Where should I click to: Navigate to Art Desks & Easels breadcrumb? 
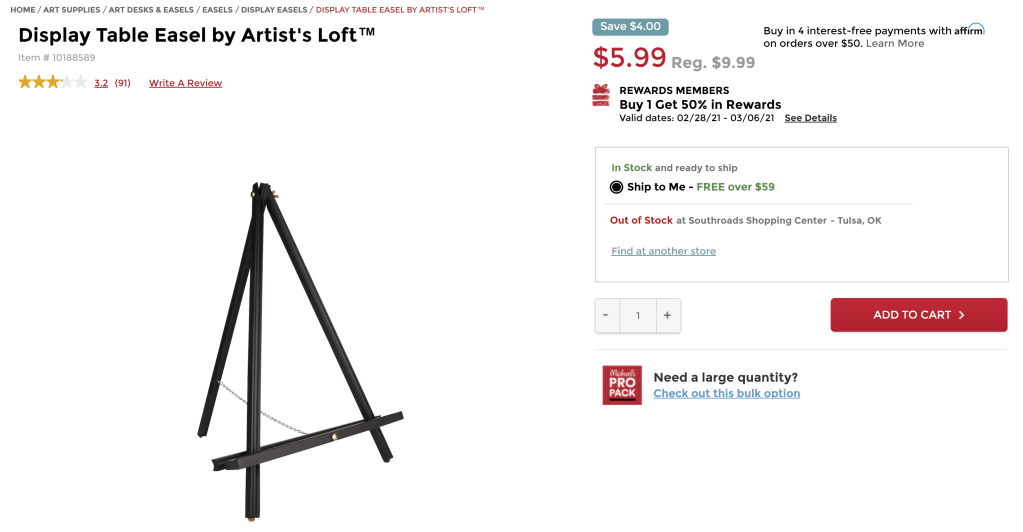[x=152, y=10]
